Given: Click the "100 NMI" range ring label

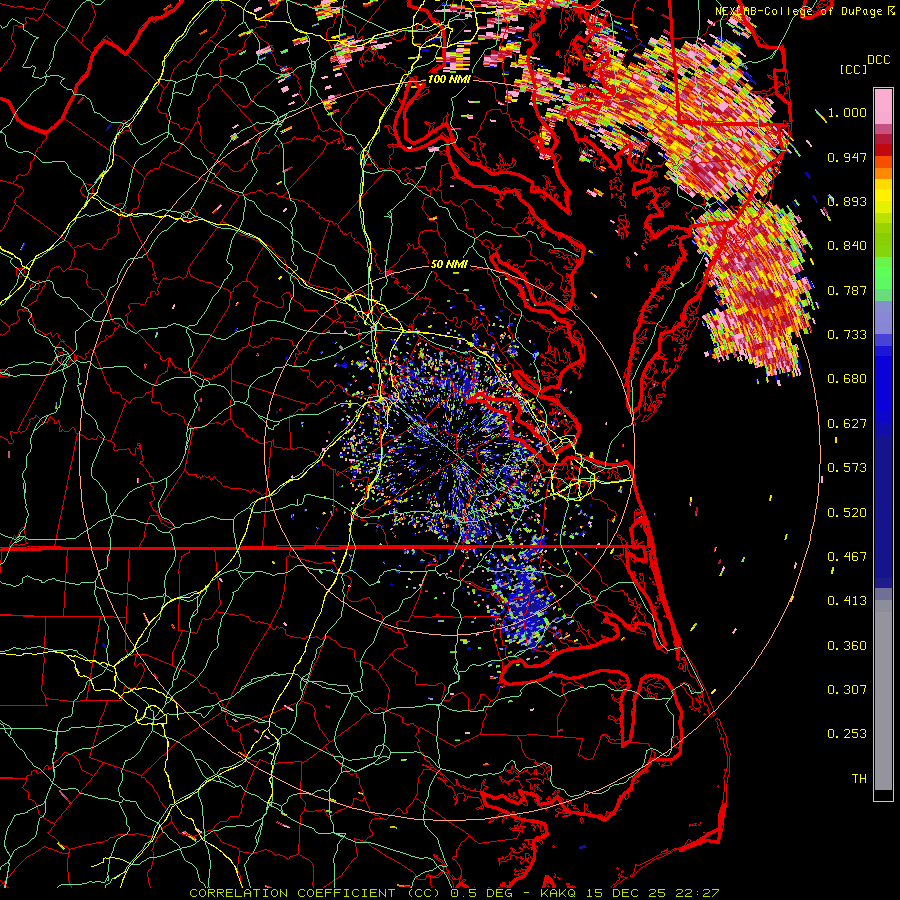Looking at the screenshot, I should [x=449, y=79].
